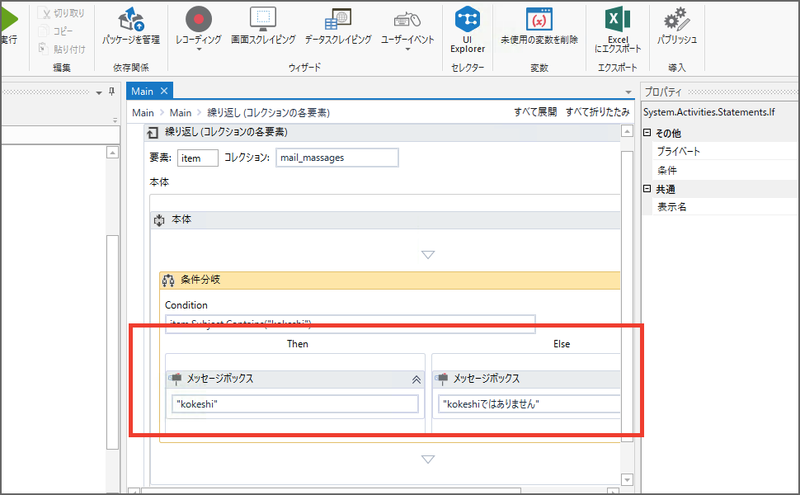Click Collapse All (すべて折りたたみ)
Screen dimensions: 800x495
tap(597, 112)
